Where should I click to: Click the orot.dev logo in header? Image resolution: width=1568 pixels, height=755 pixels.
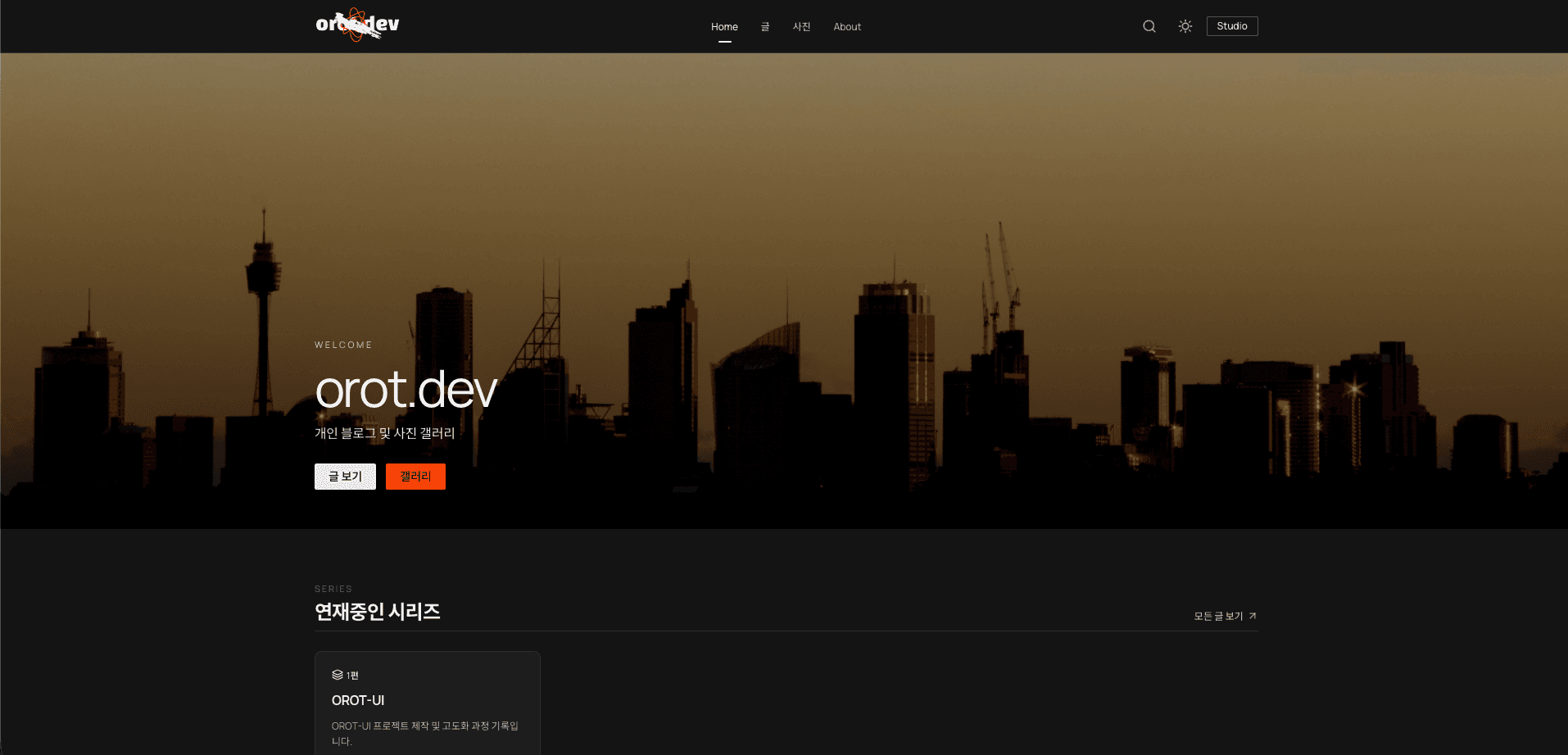point(357,25)
